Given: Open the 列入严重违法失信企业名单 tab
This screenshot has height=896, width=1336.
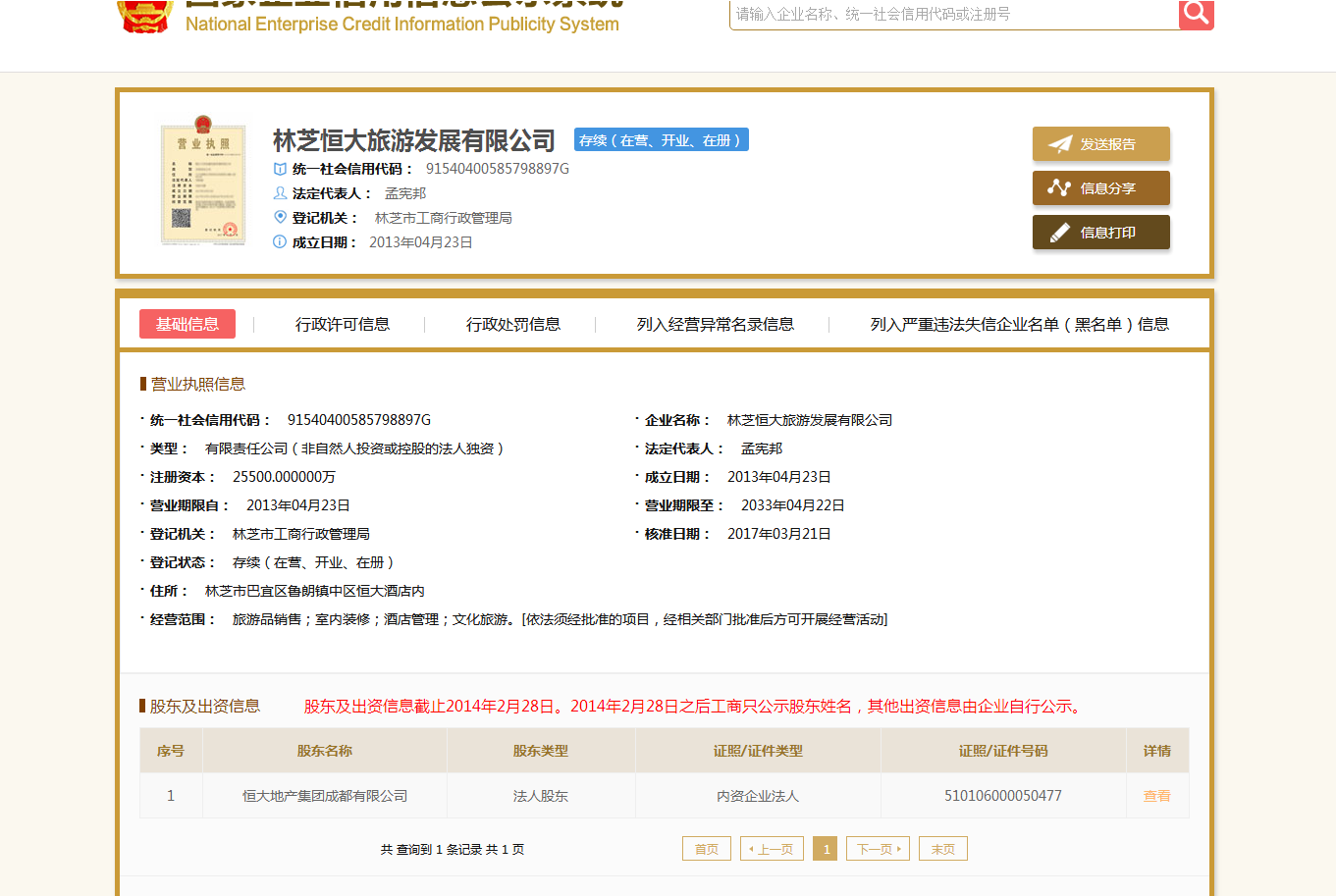Looking at the screenshot, I should [x=1020, y=324].
